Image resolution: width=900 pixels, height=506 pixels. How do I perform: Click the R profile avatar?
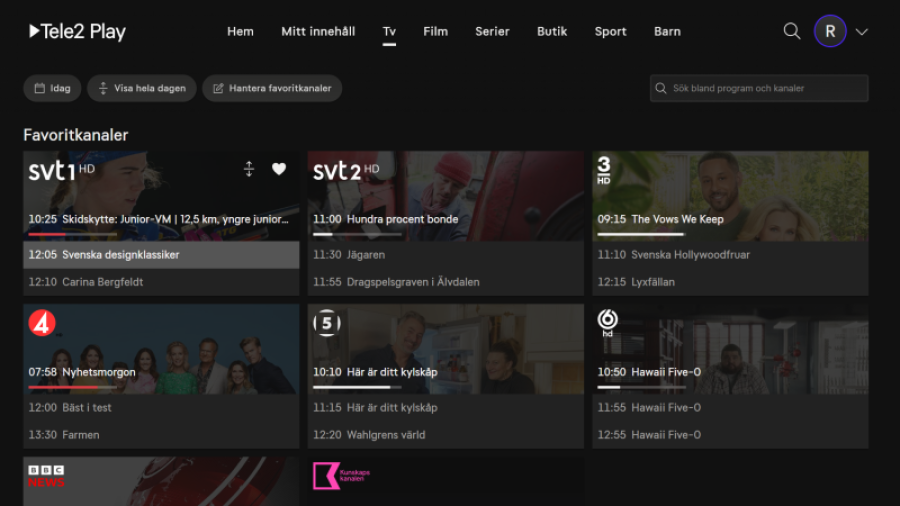tap(829, 31)
